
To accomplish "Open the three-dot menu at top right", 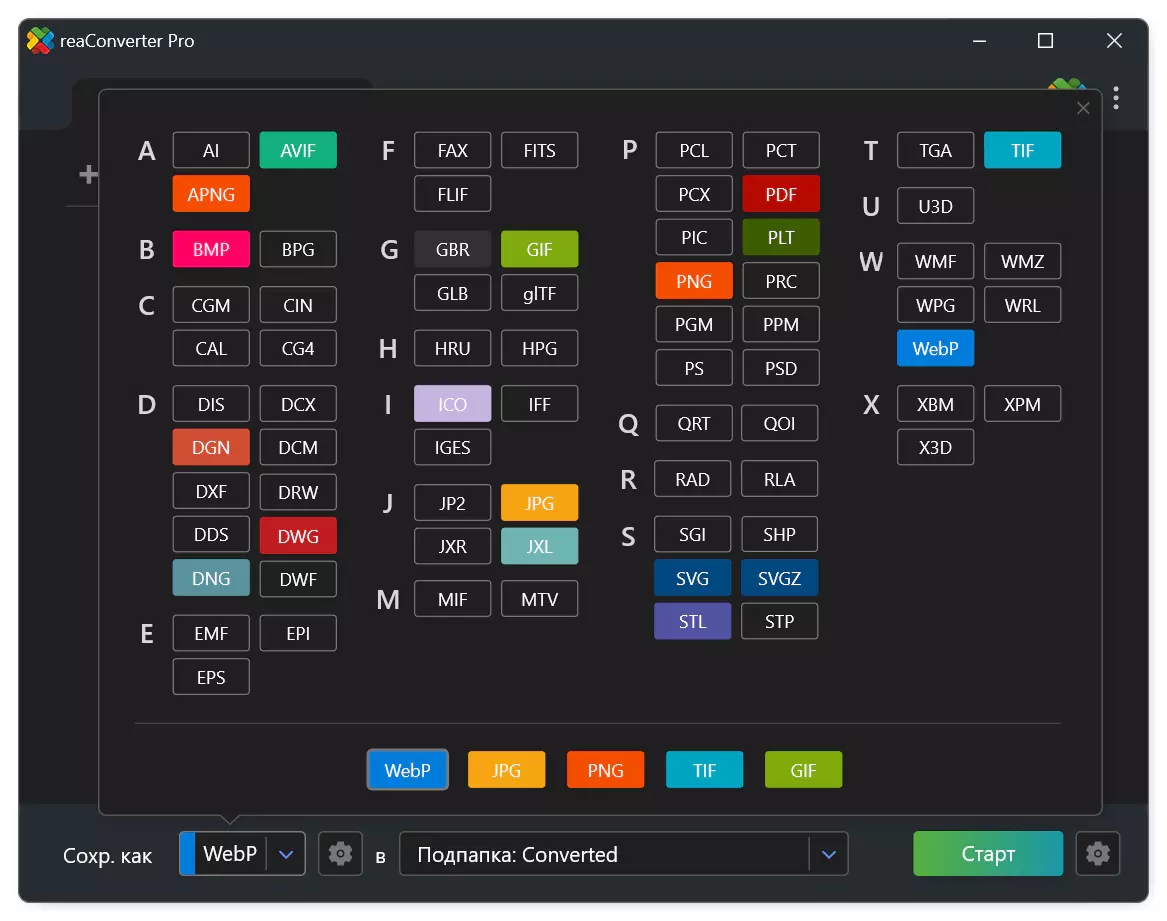I will tap(1116, 98).
